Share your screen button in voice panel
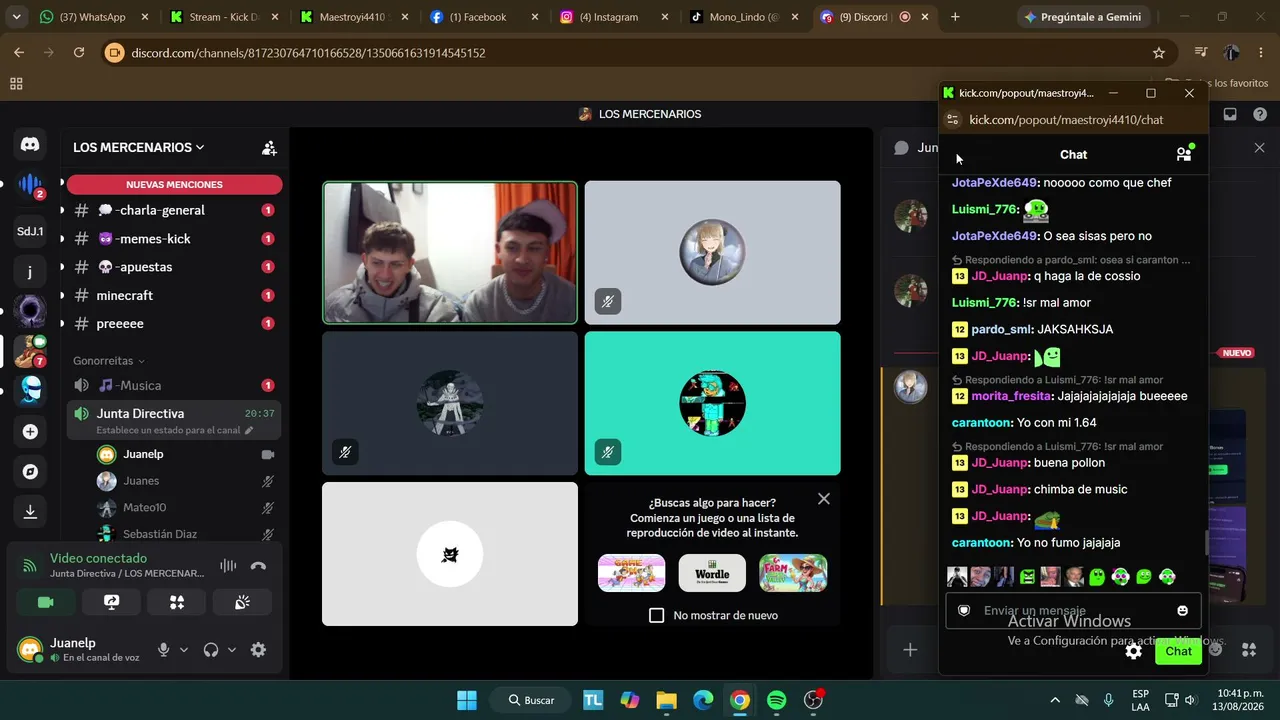1280x720 pixels. (111, 602)
